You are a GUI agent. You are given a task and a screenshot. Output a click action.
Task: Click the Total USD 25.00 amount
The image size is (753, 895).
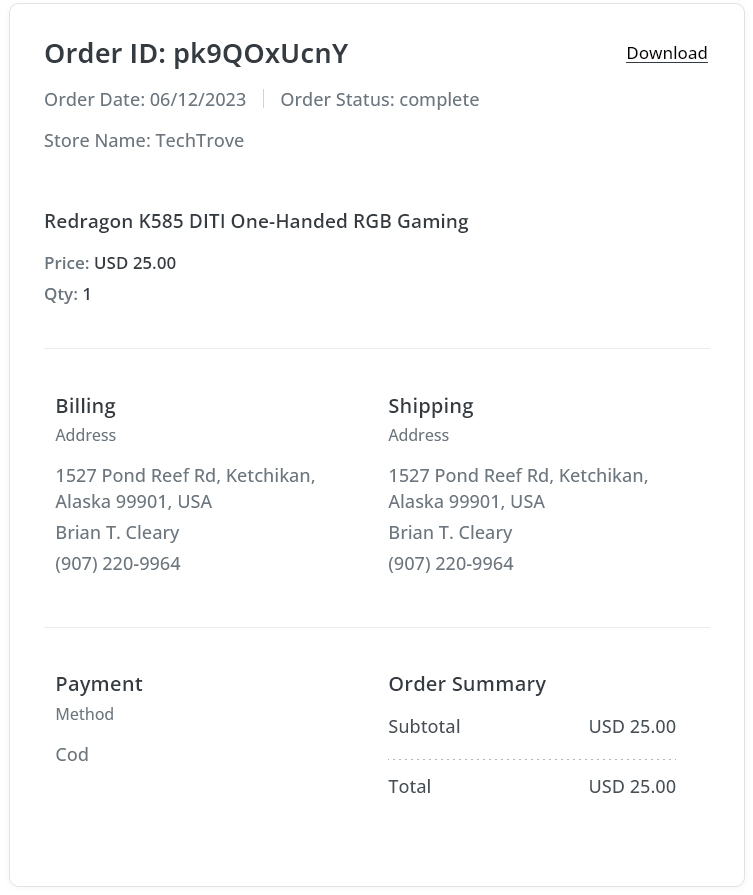click(632, 787)
